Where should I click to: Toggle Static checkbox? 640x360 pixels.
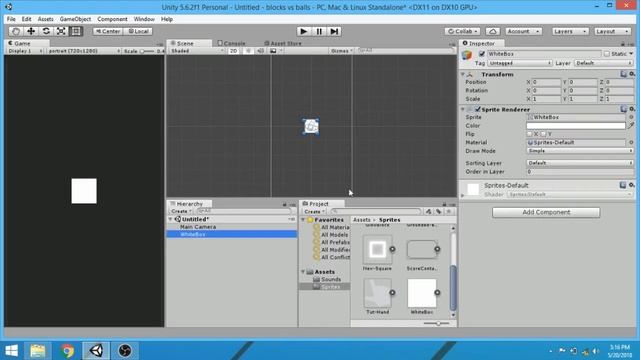607,54
